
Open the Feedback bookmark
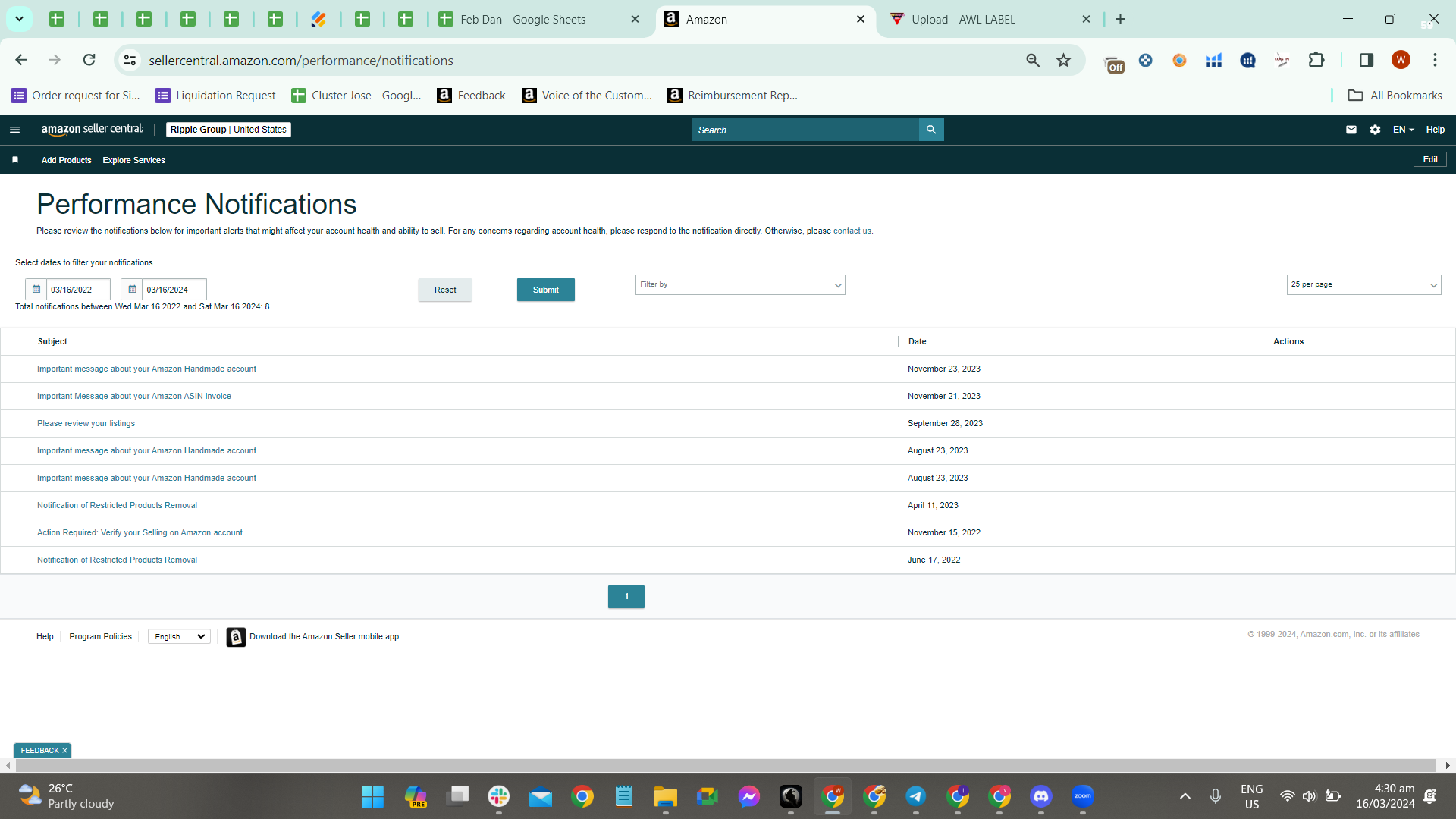point(472,96)
